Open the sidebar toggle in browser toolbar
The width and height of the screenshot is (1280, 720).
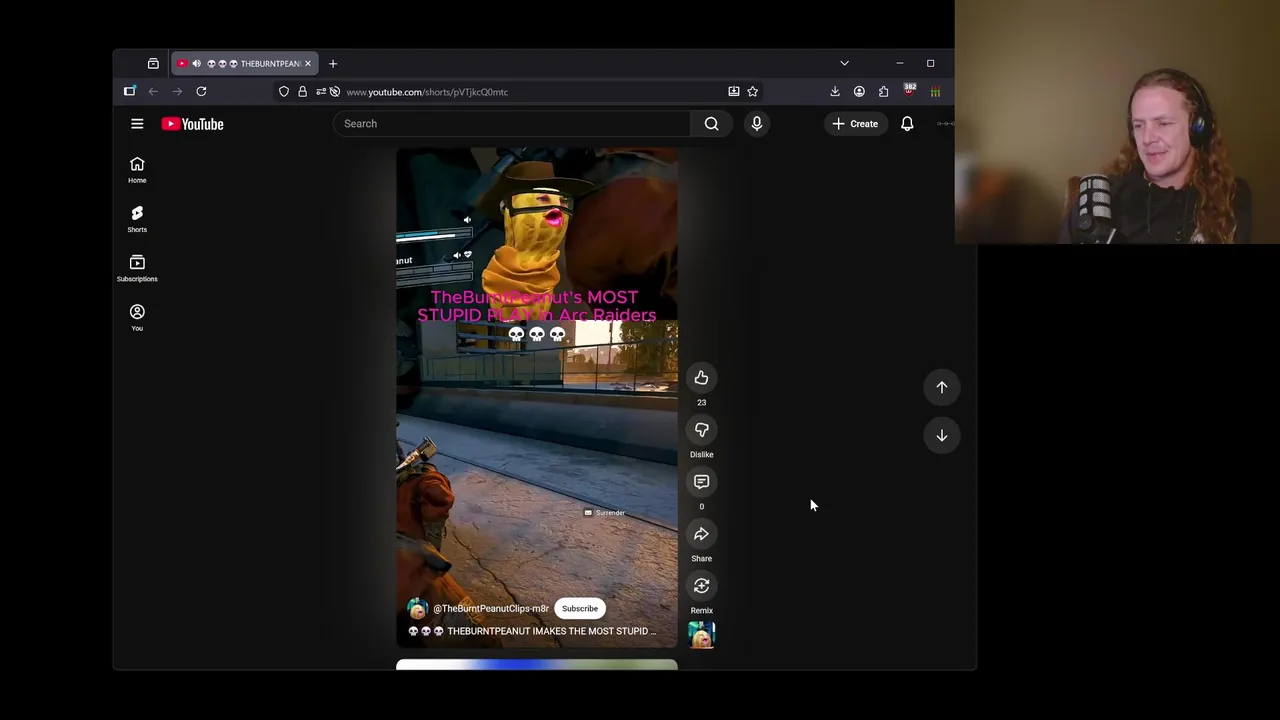pyautogui.click(x=130, y=92)
